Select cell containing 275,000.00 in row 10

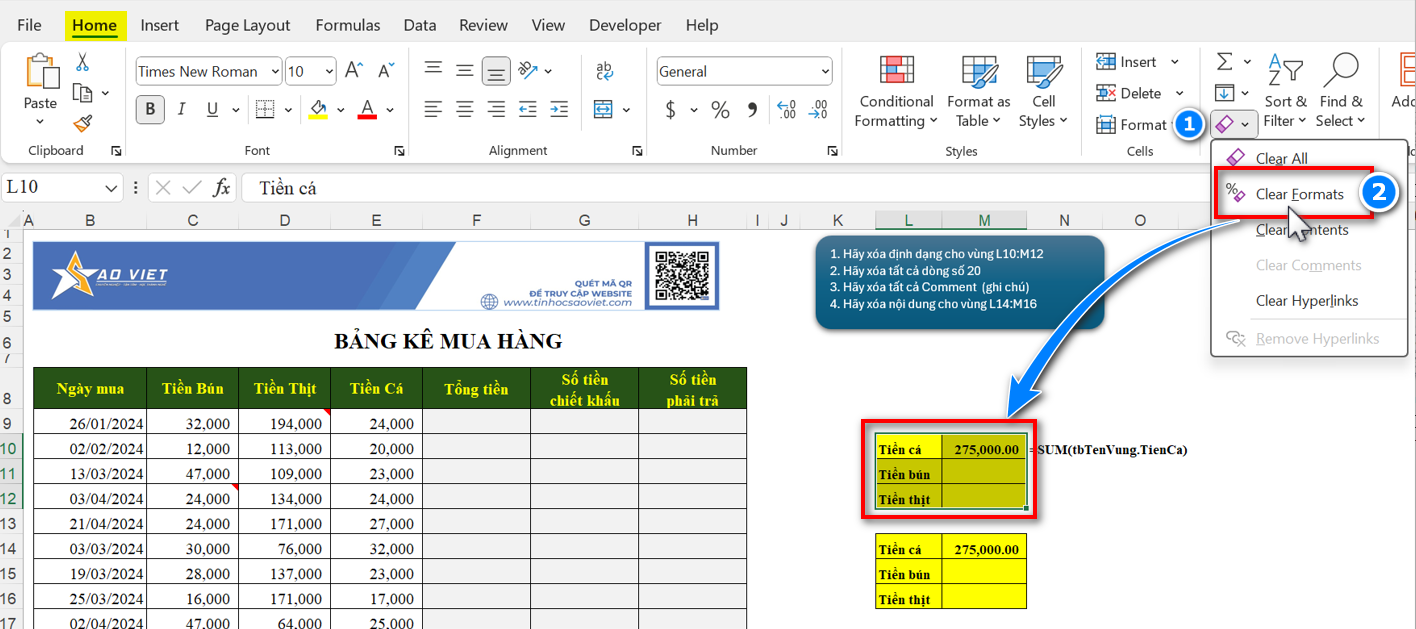984,449
